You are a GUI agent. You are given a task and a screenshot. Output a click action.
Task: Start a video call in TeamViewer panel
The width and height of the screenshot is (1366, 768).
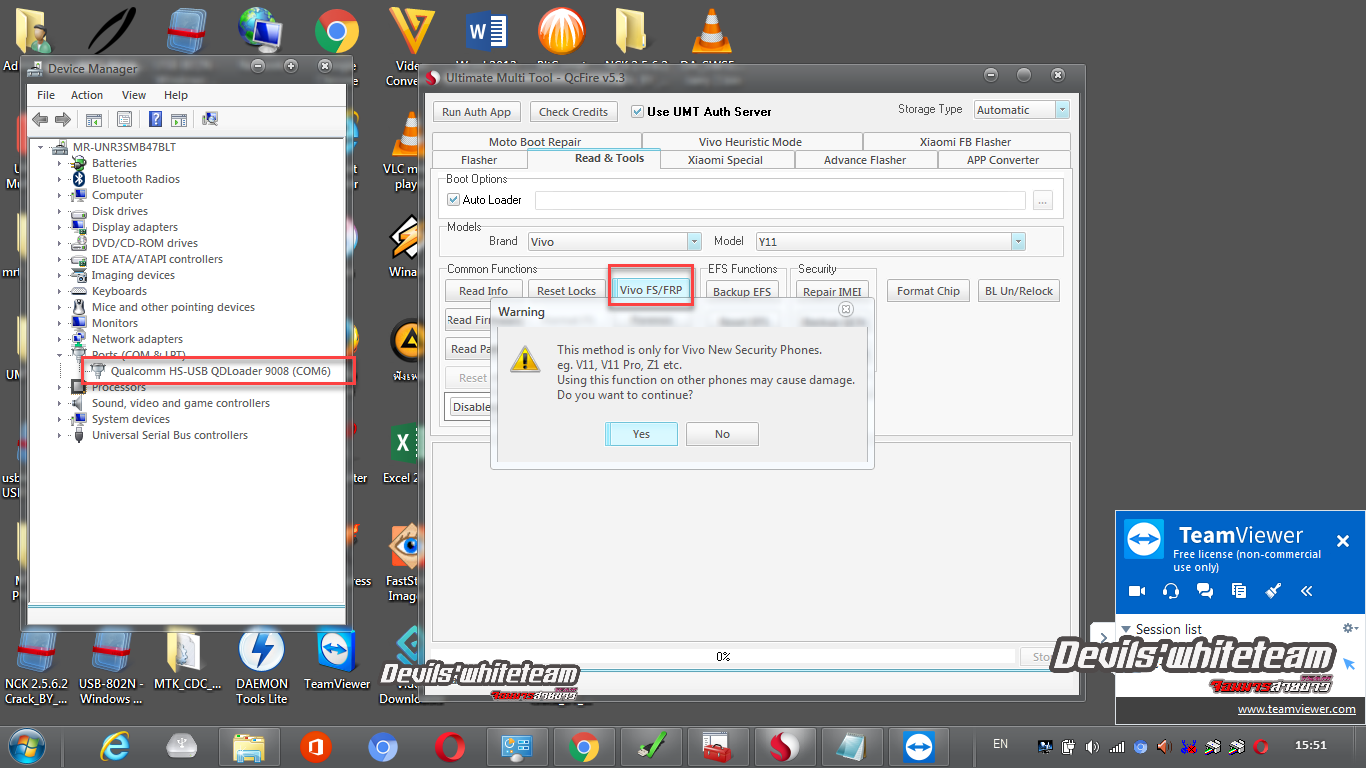click(1137, 591)
